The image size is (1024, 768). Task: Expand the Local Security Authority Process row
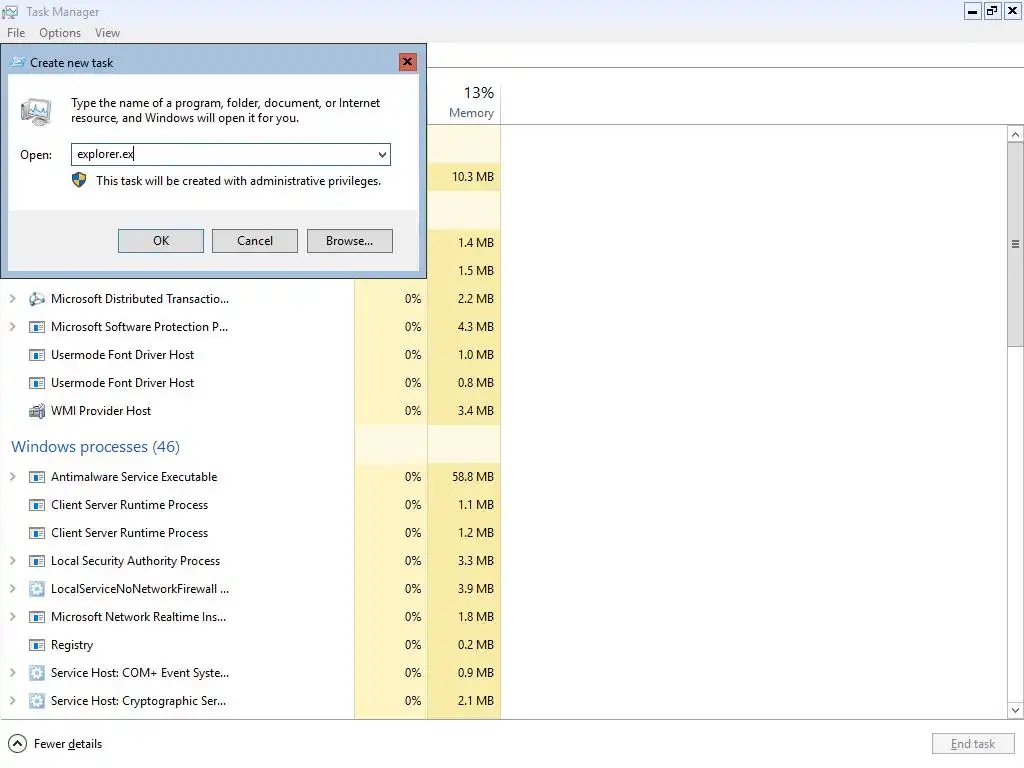click(x=12, y=560)
